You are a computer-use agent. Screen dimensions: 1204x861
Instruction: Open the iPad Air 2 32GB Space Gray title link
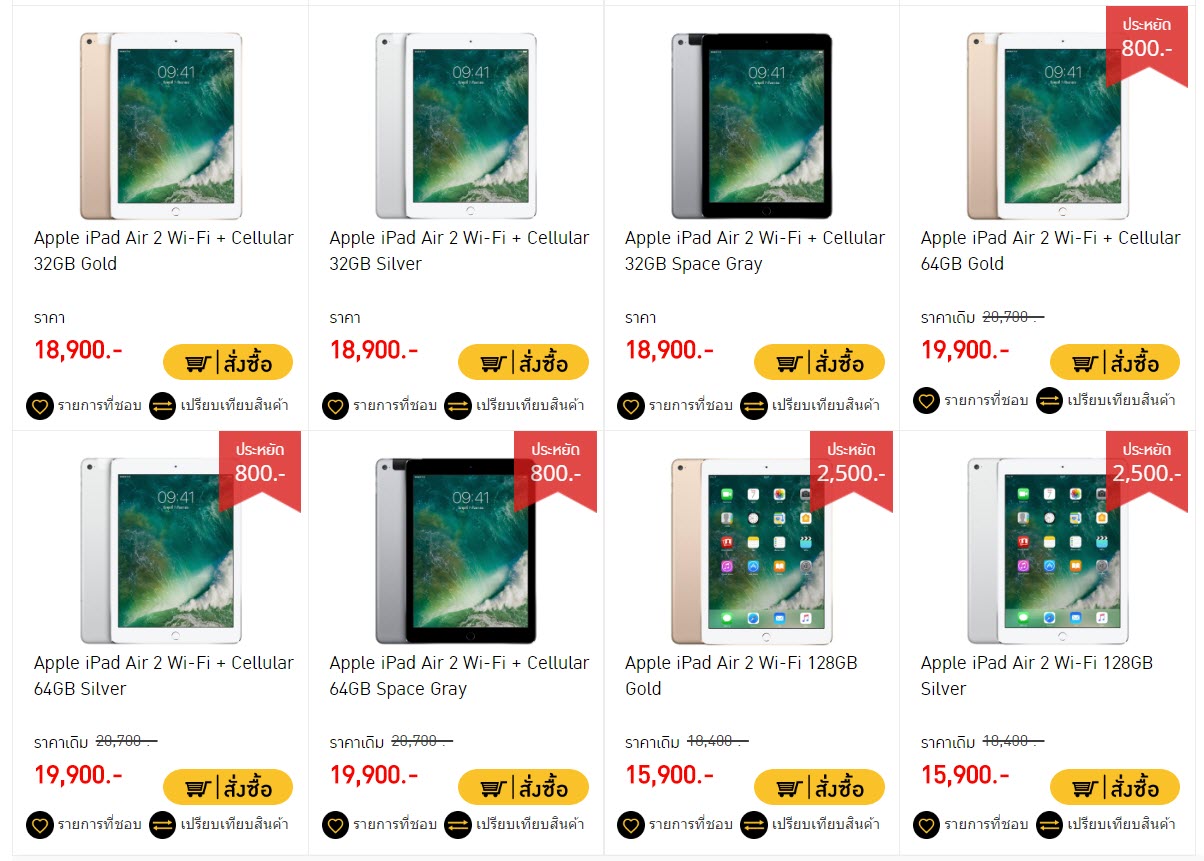click(x=755, y=251)
